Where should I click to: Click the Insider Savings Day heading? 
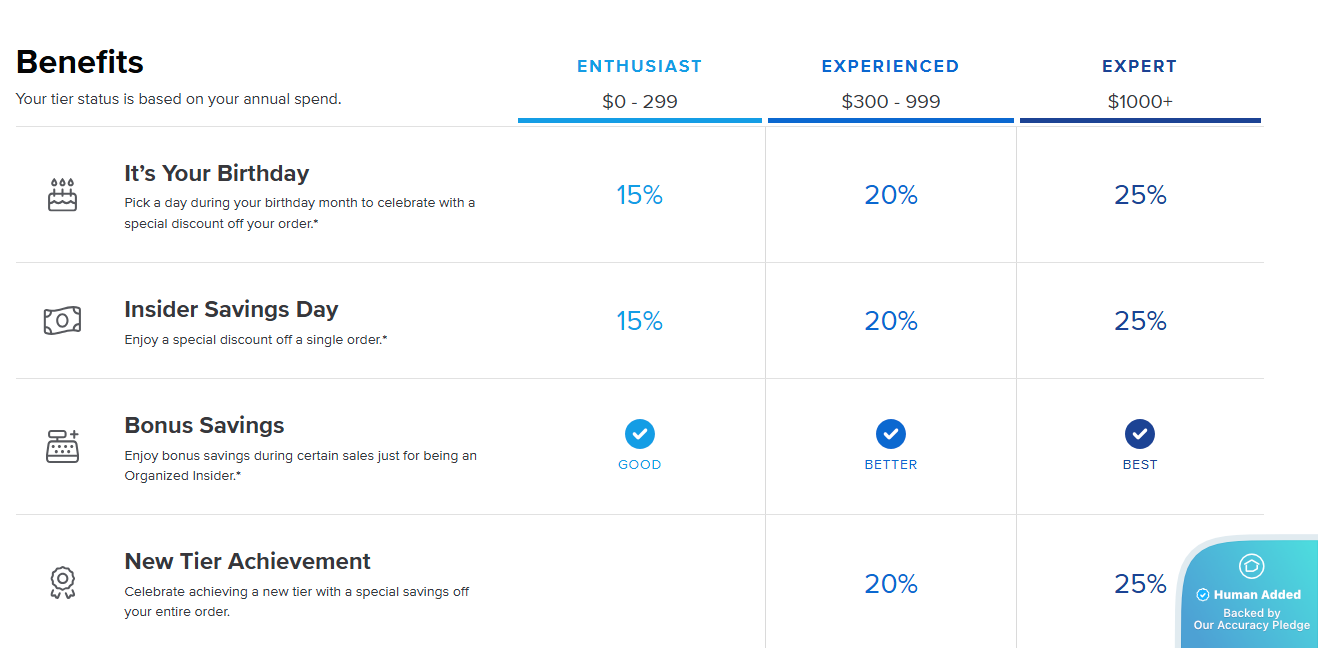(231, 309)
